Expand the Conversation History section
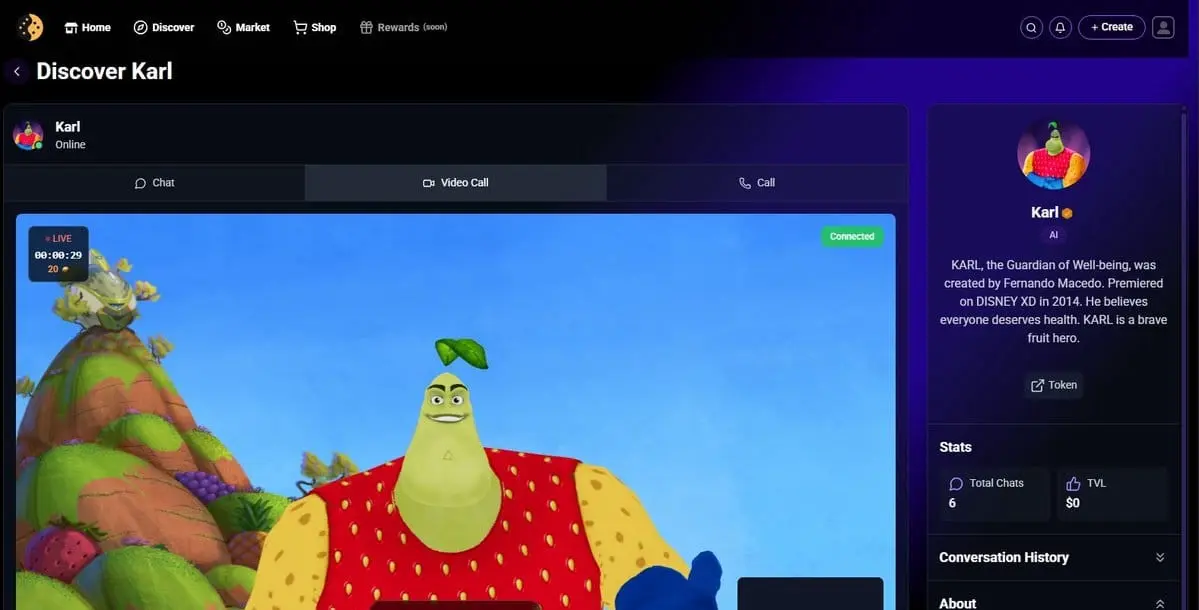The image size is (1199, 610). tap(1053, 557)
